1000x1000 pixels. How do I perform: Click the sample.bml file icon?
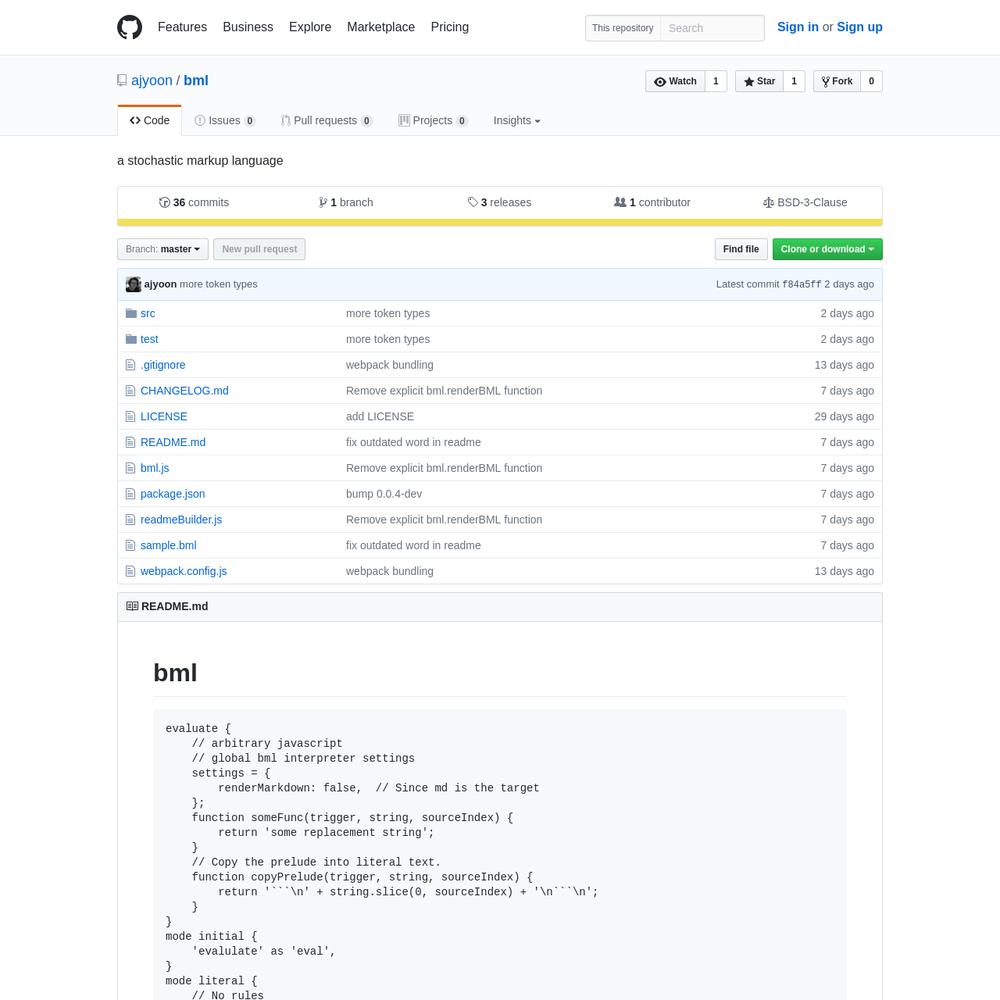130,545
